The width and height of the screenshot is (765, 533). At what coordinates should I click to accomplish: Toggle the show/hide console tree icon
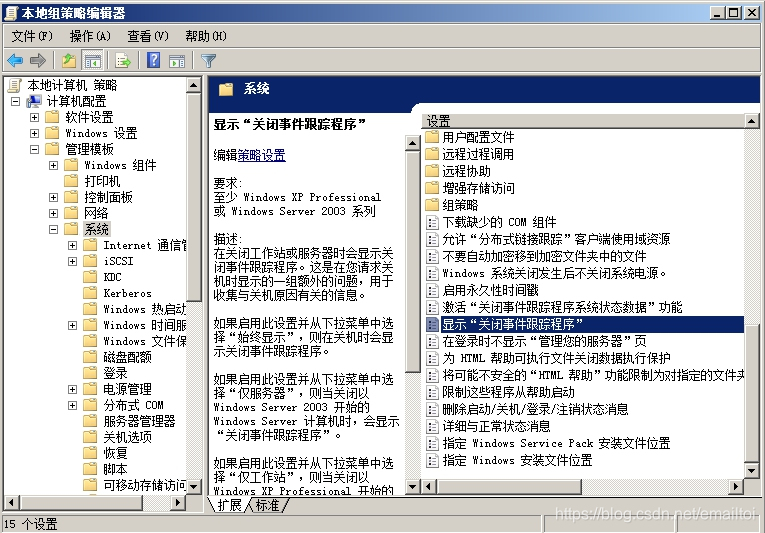(92, 61)
